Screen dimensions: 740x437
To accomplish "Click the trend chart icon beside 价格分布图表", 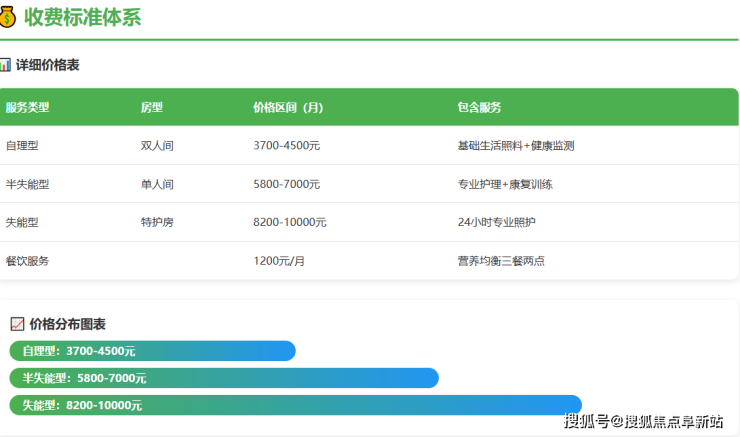I will (x=17, y=324).
